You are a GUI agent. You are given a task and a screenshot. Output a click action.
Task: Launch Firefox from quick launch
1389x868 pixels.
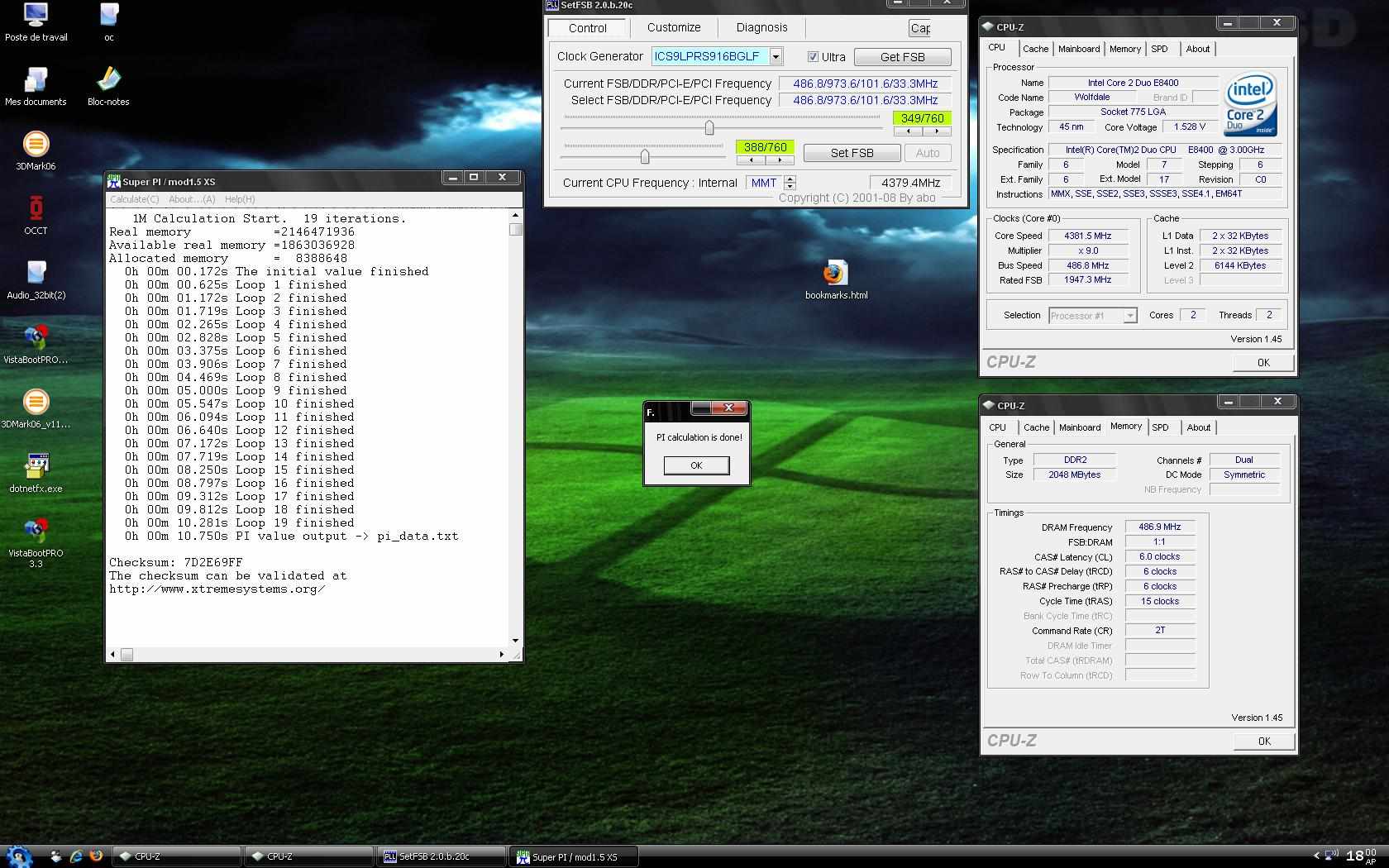click(96, 856)
